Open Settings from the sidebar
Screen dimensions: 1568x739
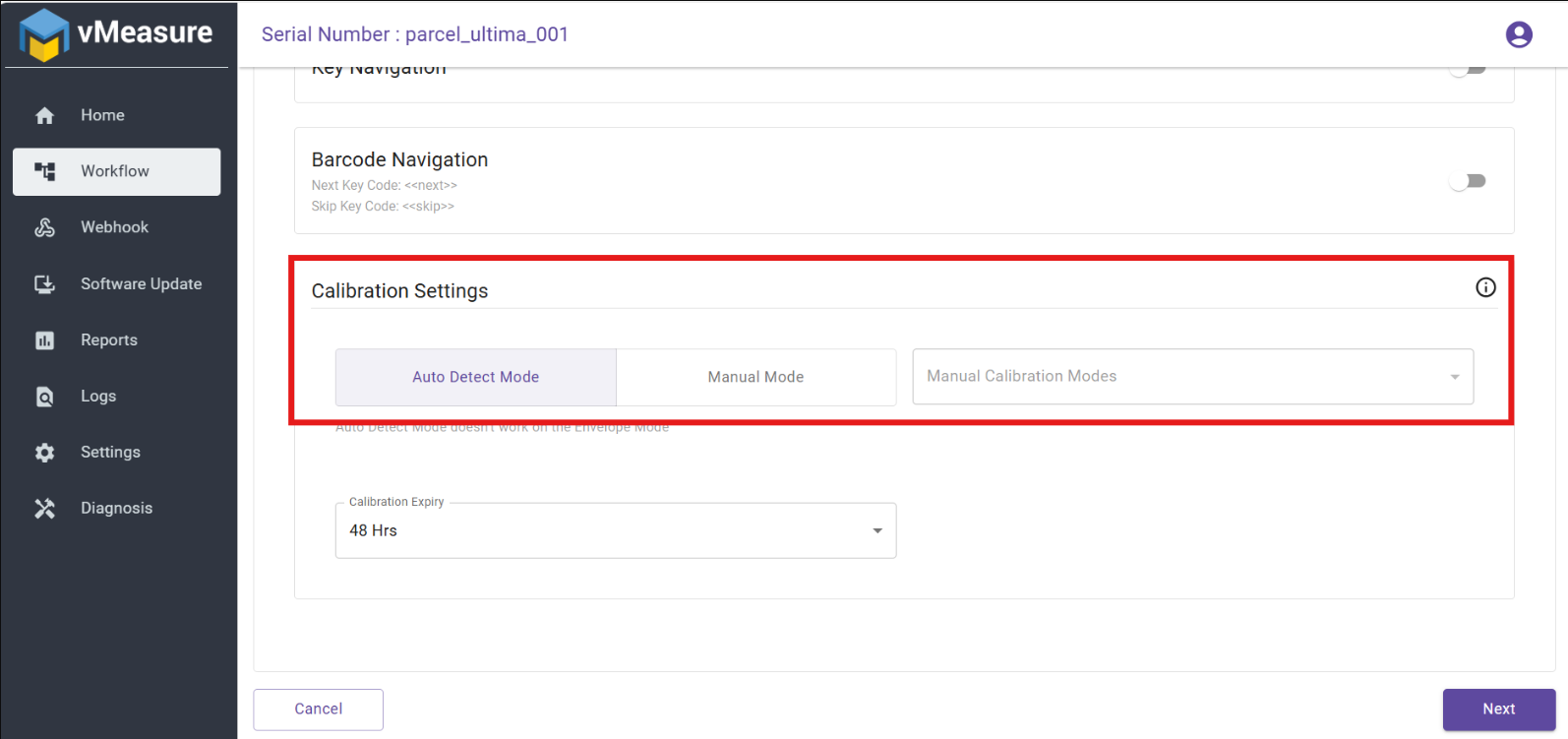(x=110, y=453)
